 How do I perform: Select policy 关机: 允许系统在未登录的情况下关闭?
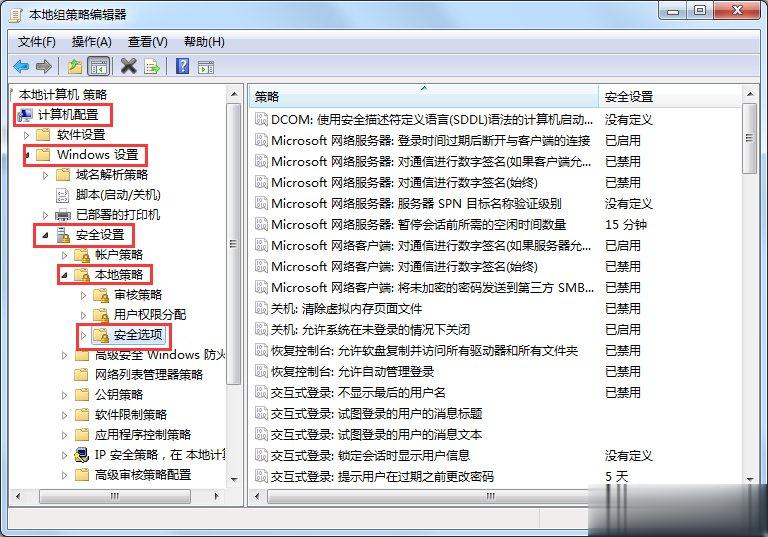pos(370,330)
